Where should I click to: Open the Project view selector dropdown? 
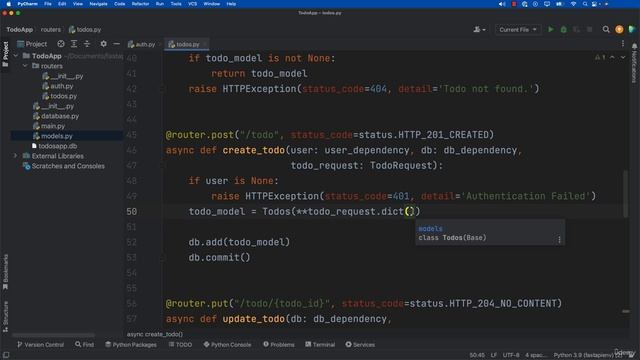click(x=32, y=44)
